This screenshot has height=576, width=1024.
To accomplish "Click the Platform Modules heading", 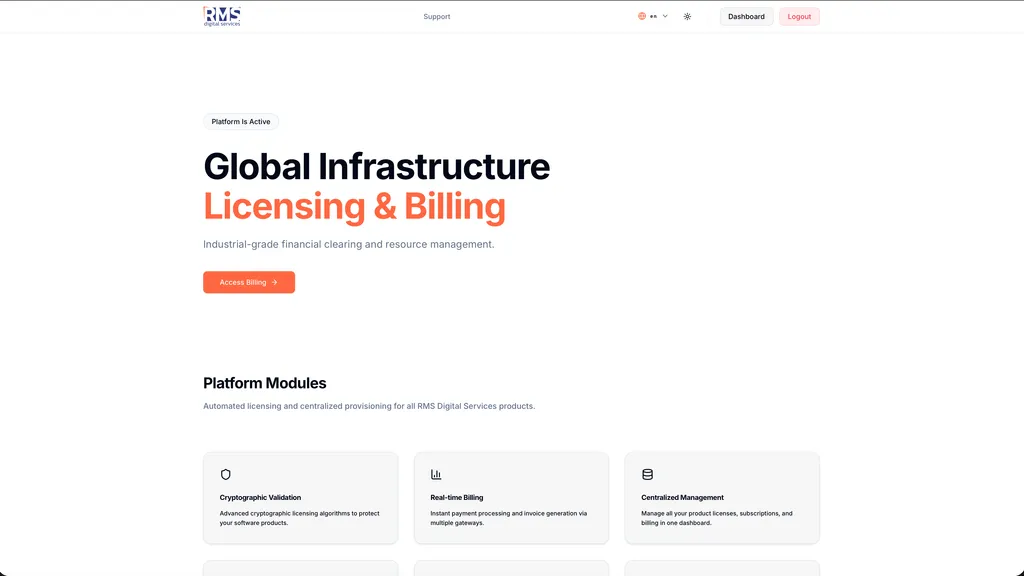I will click(x=264, y=383).
